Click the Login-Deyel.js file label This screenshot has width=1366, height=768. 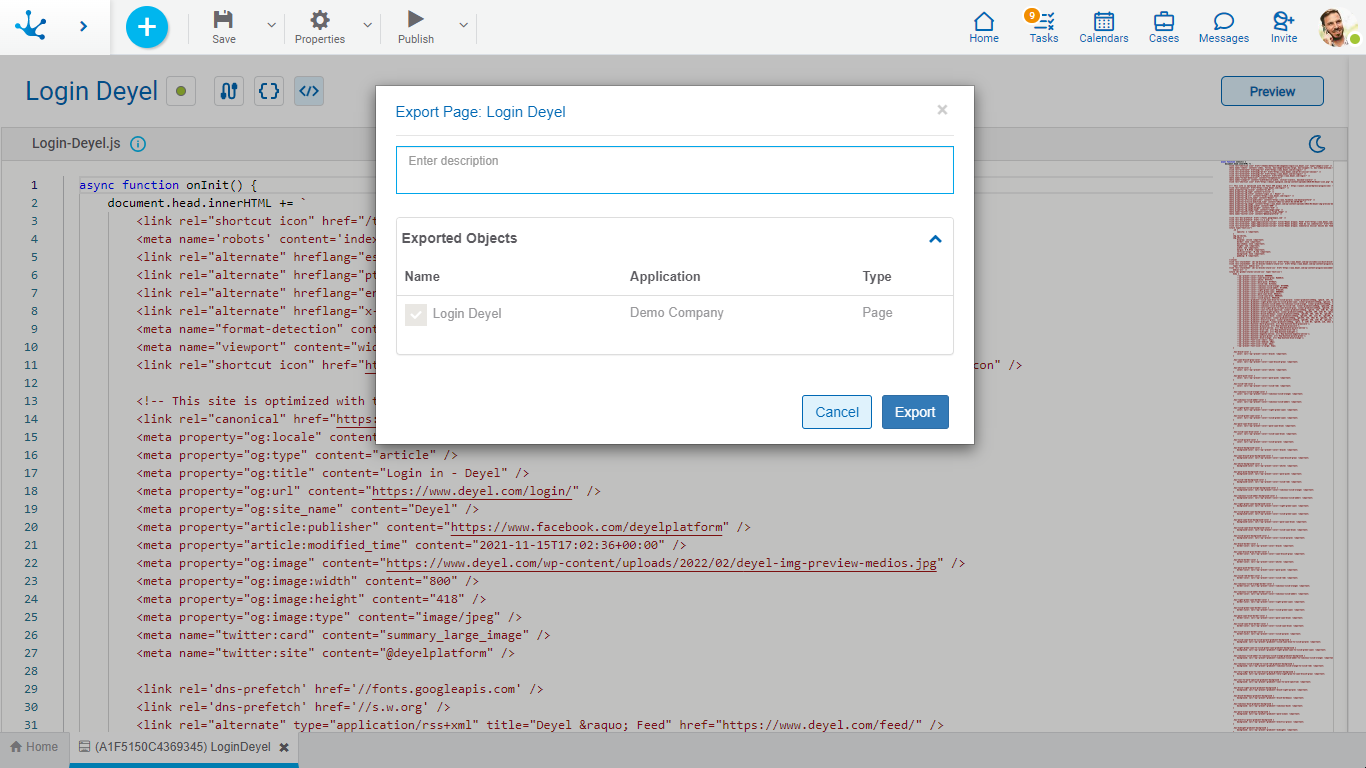[x=76, y=144]
